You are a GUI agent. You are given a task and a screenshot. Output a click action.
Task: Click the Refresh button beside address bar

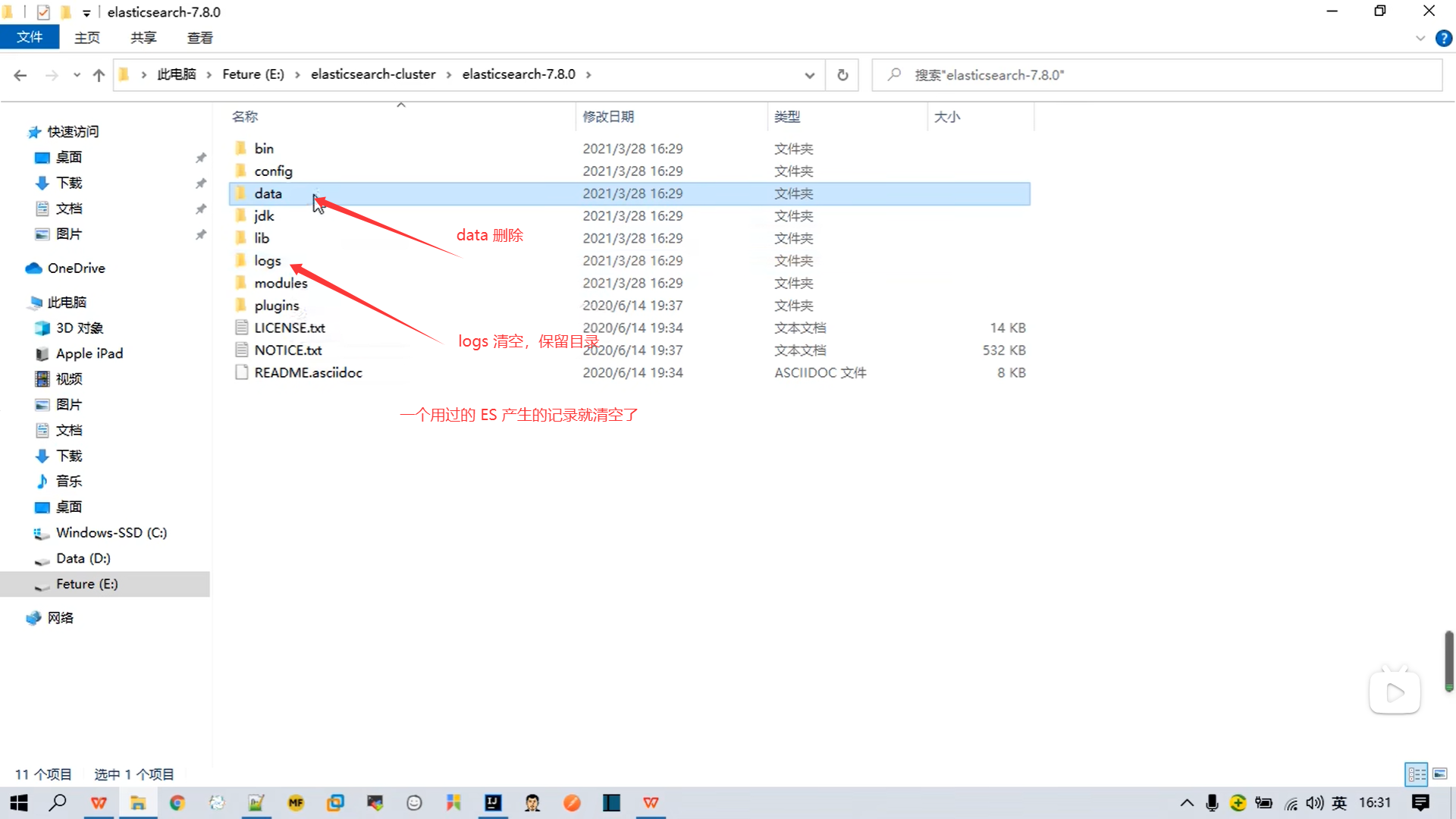tap(842, 74)
